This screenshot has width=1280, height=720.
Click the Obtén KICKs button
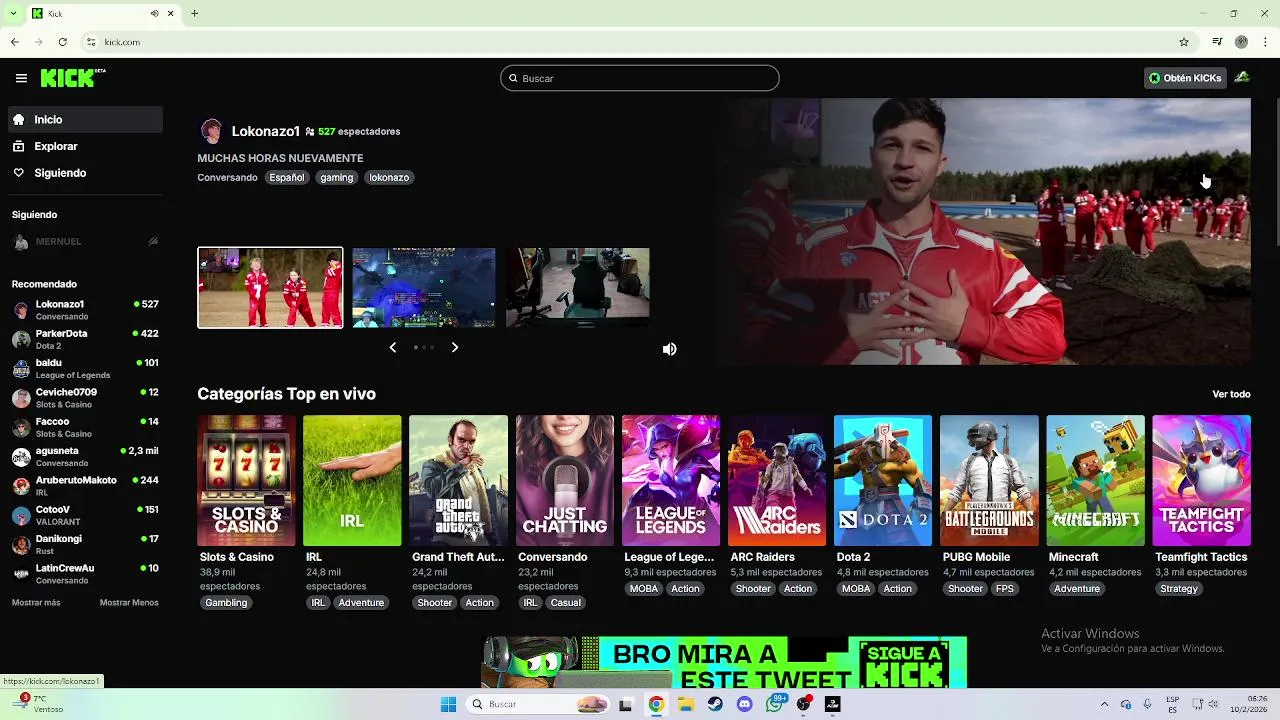1185,78
